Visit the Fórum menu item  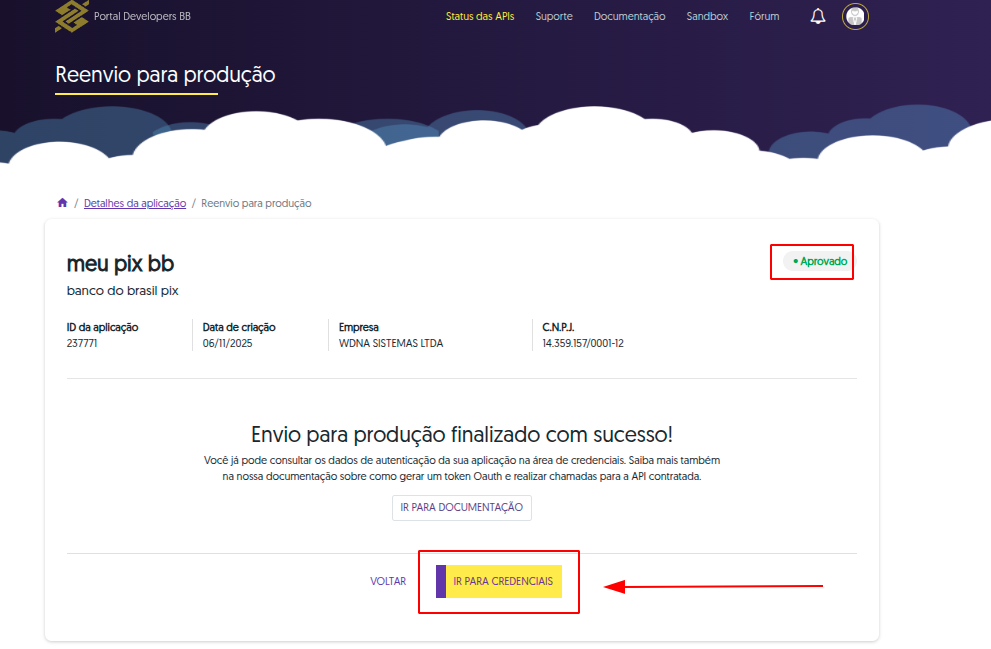pyautogui.click(x=764, y=16)
